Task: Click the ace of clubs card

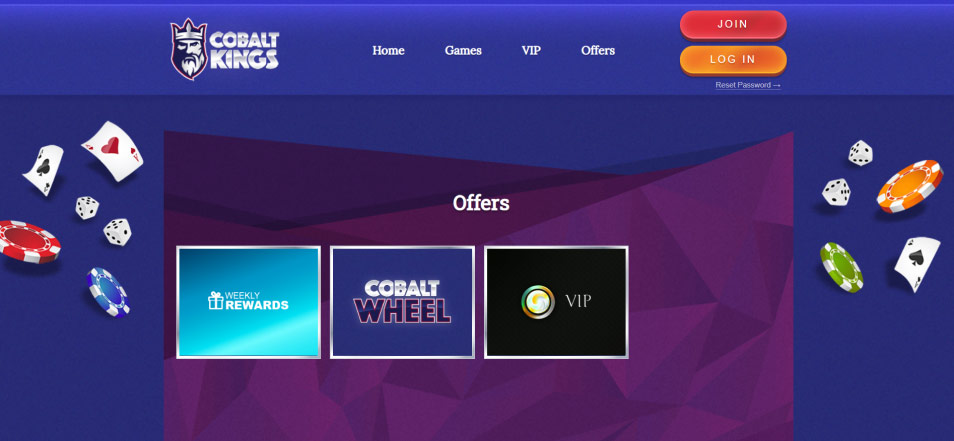Action: point(43,170)
